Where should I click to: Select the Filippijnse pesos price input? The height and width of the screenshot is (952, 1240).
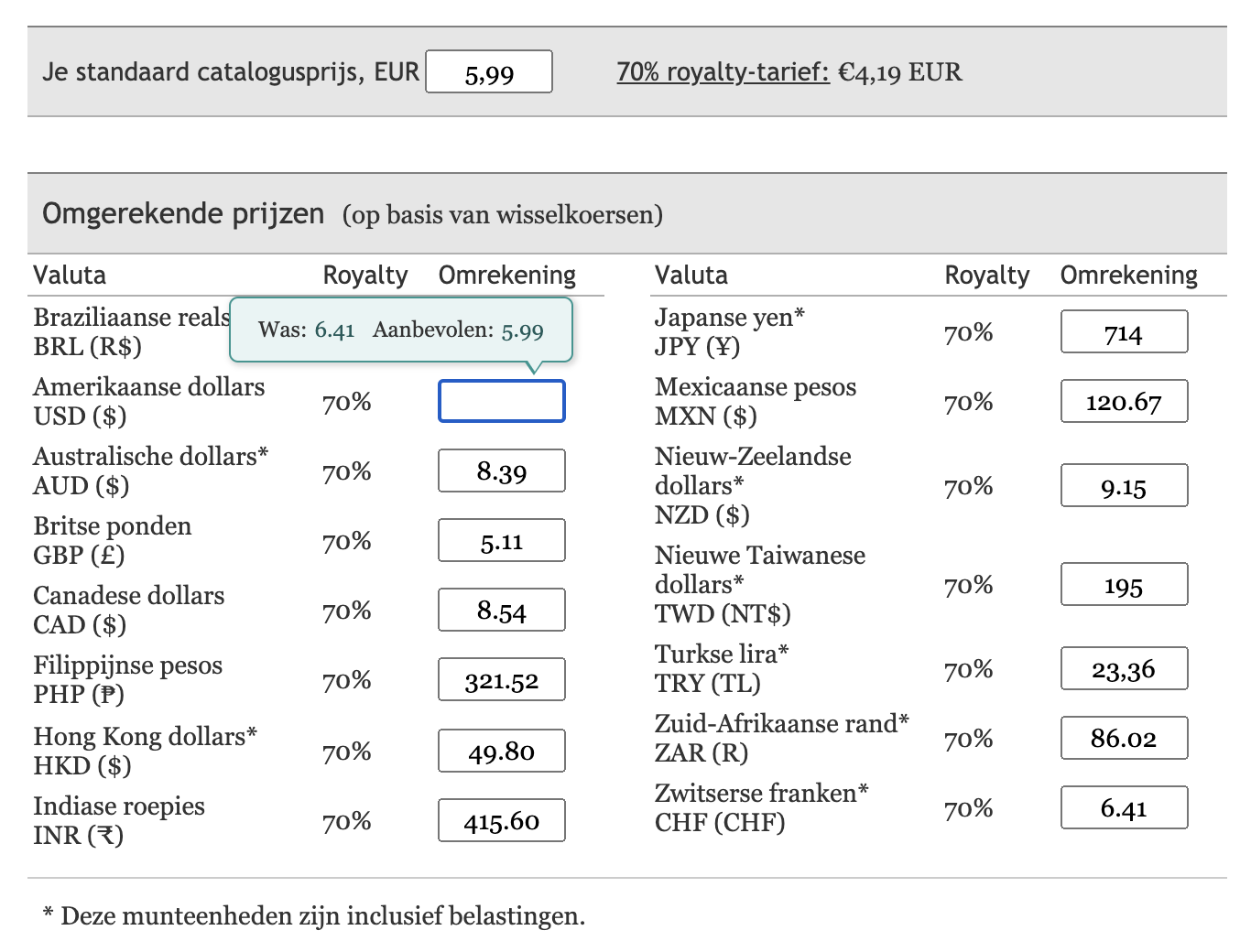[501, 679]
